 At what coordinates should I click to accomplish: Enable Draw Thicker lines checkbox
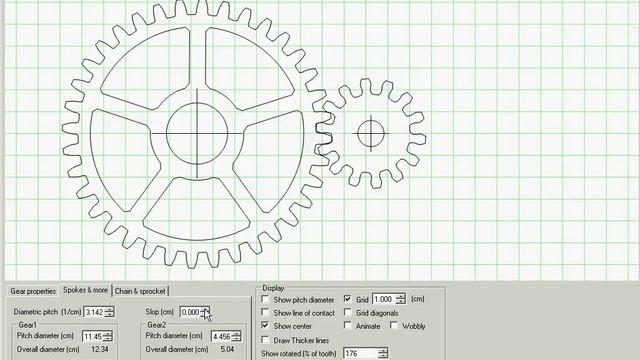[265, 340]
